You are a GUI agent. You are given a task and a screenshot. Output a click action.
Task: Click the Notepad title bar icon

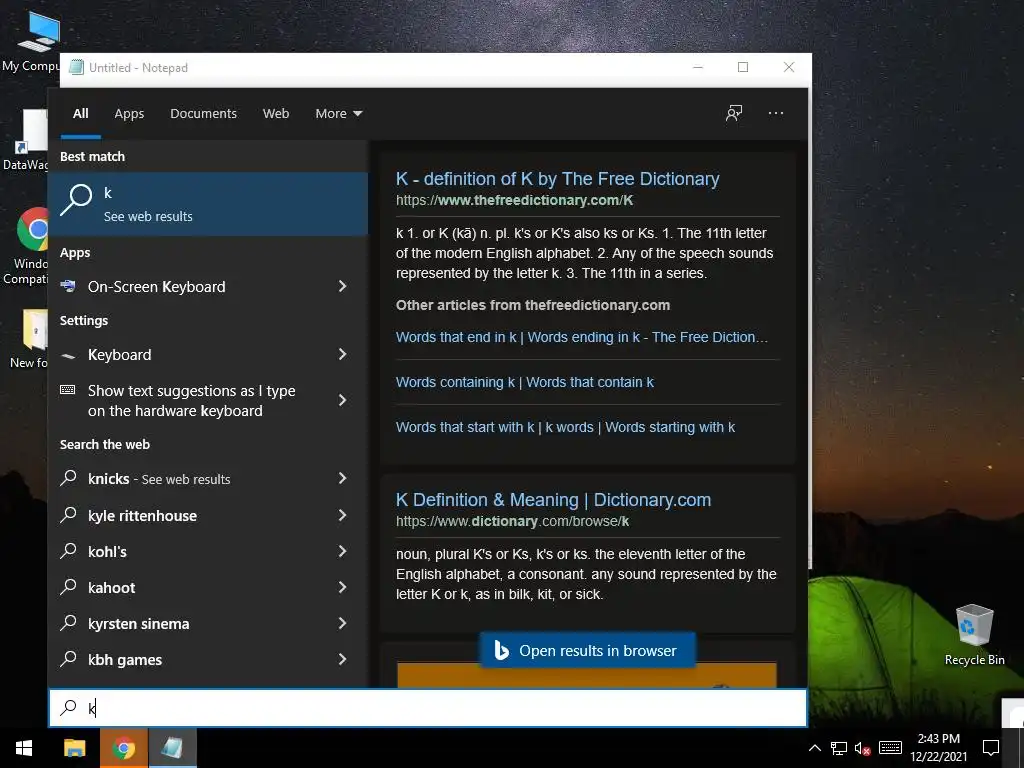click(x=76, y=67)
